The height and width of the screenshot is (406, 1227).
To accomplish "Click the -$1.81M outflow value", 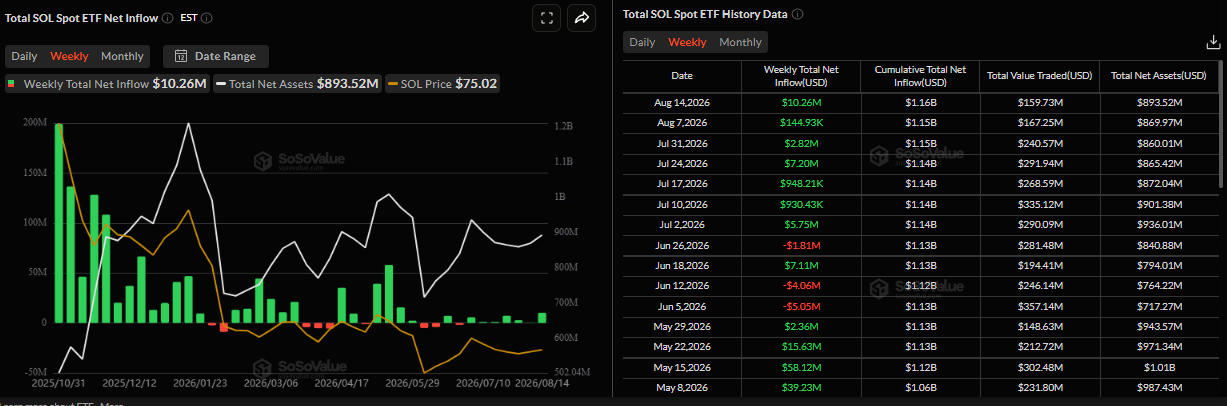I will coord(800,245).
